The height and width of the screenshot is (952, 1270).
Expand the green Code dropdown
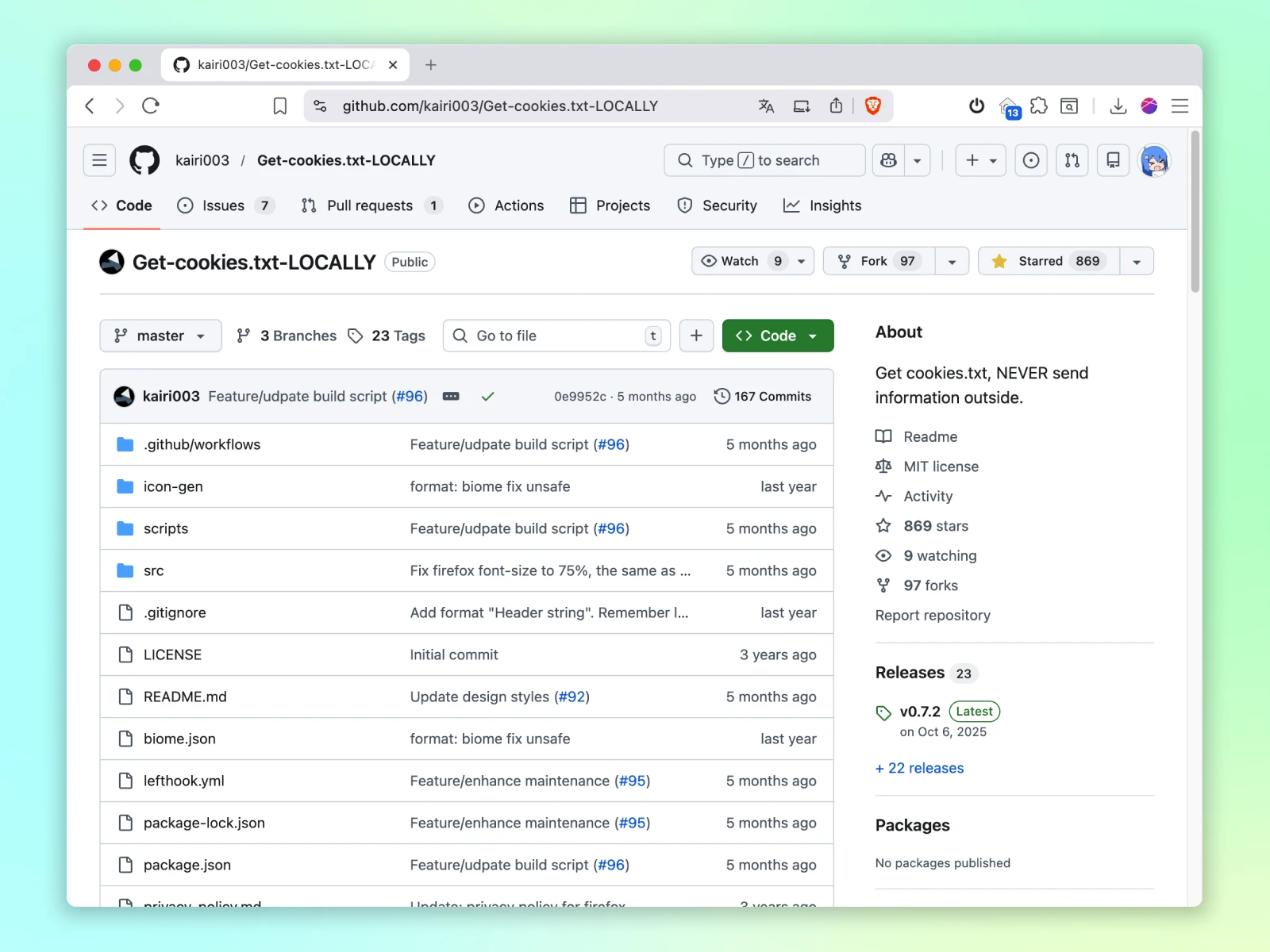pyautogui.click(x=777, y=336)
